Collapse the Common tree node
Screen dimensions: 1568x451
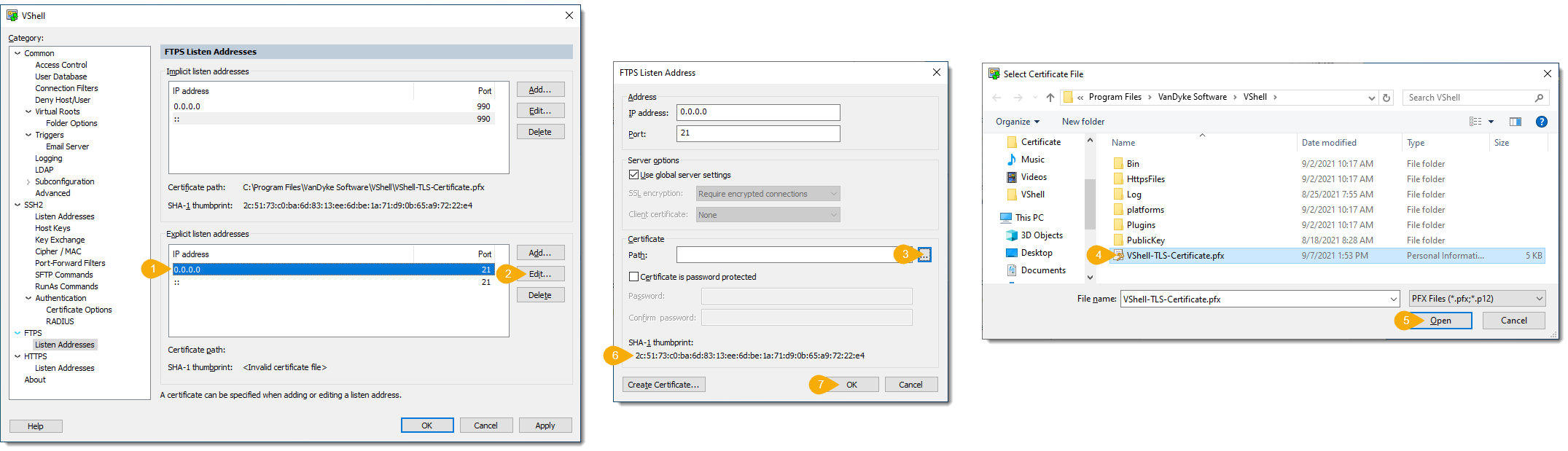click(x=17, y=53)
